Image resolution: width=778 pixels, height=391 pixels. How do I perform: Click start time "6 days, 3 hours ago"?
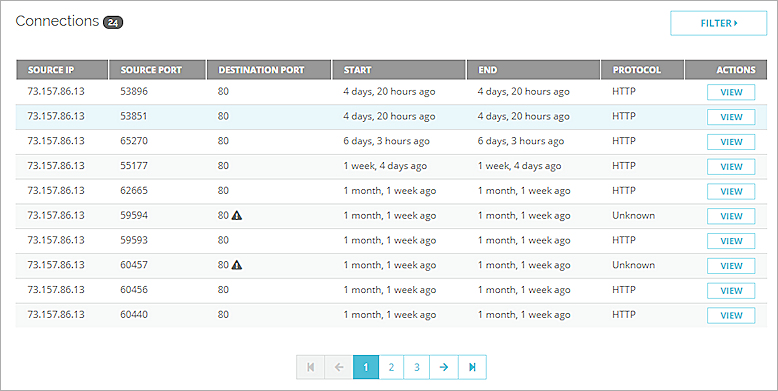point(387,141)
